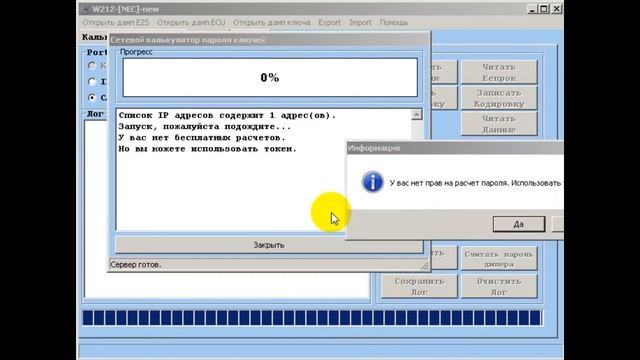Click the Сохранить Лог button

point(419,286)
